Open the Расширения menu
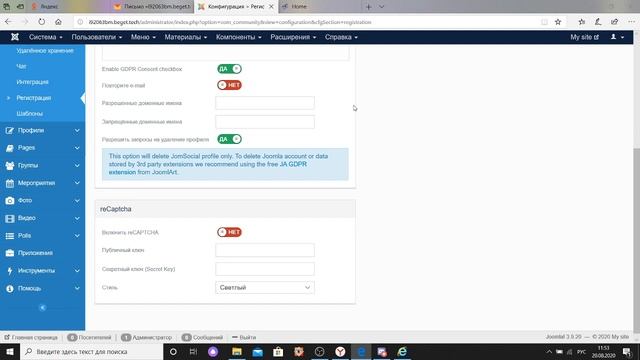The height and width of the screenshot is (360, 640). point(293,37)
